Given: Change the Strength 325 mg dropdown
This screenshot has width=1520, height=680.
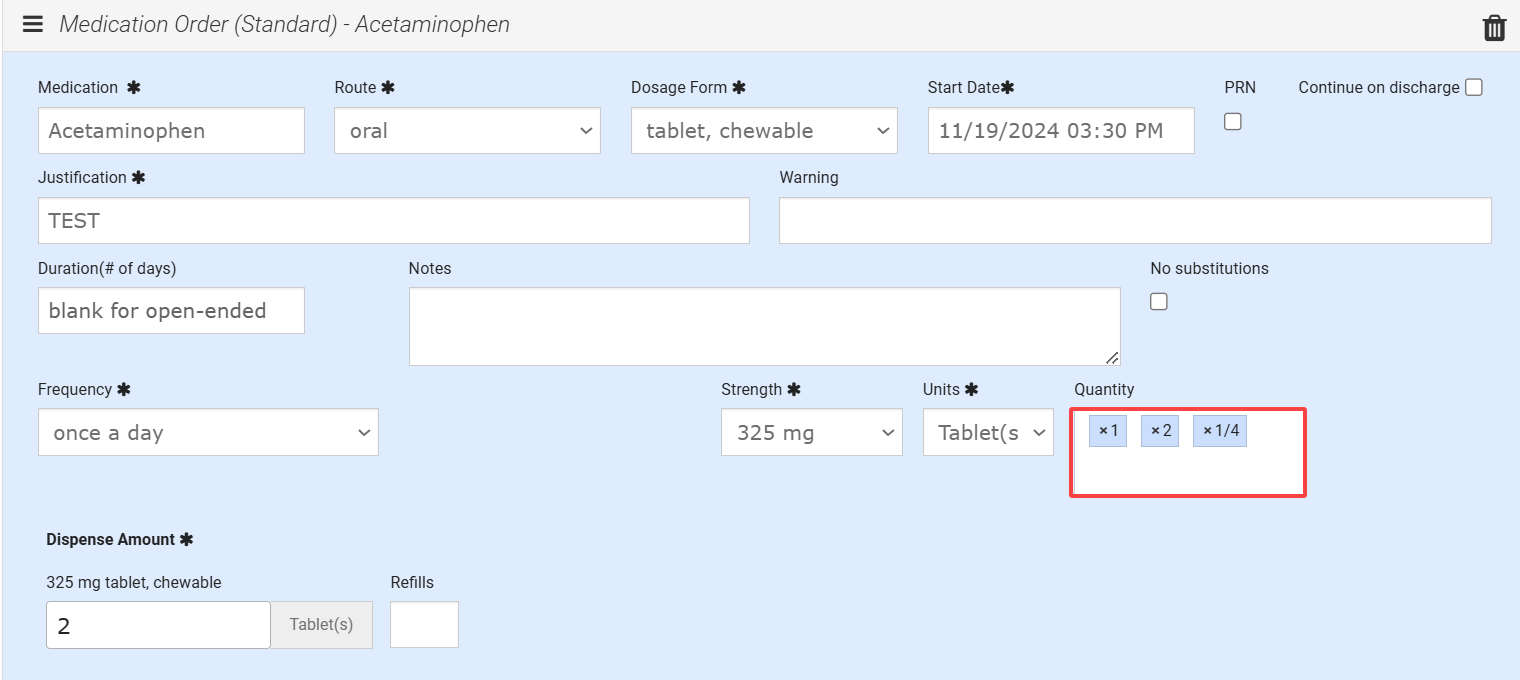Looking at the screenshot, I should click(x=811, y=433).
